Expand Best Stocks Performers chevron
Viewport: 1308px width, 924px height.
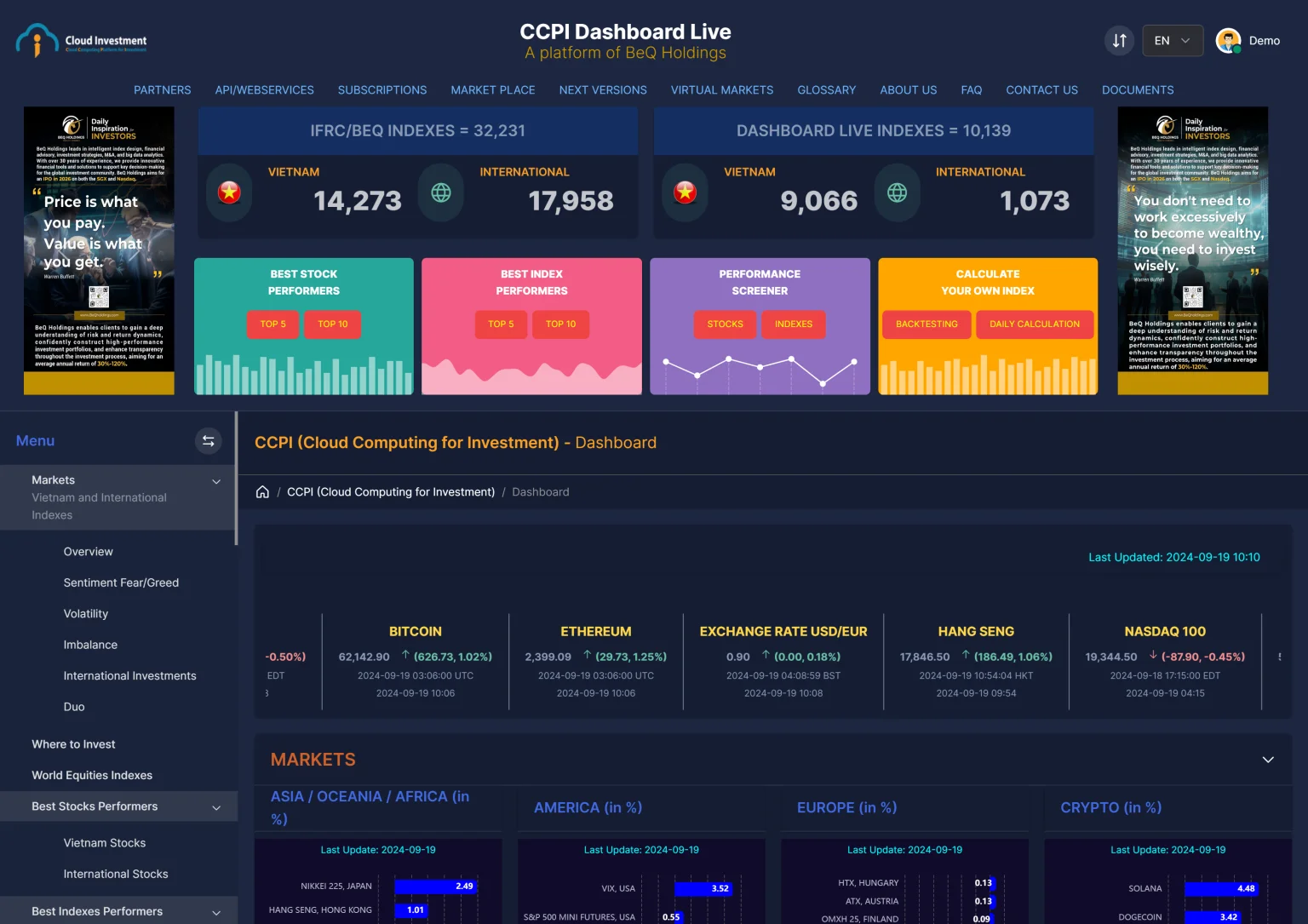tap(216, 807)
